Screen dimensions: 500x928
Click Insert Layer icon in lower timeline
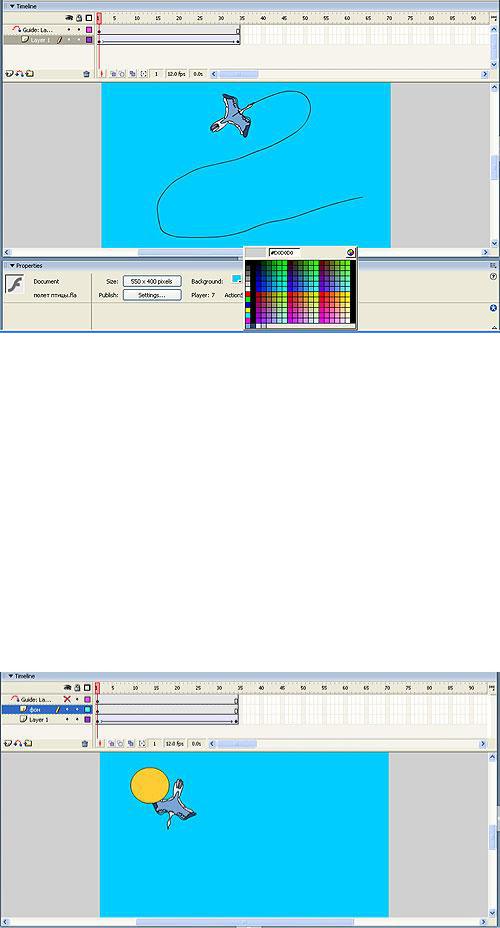tap(8, 744)
